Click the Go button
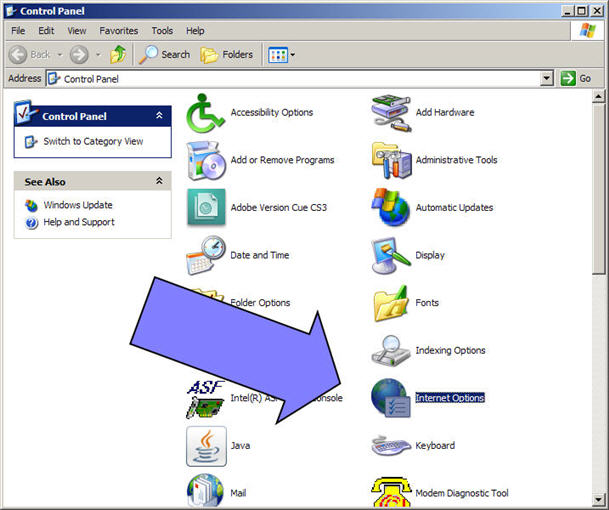This screenshot has width=609, height=510. 576,78
